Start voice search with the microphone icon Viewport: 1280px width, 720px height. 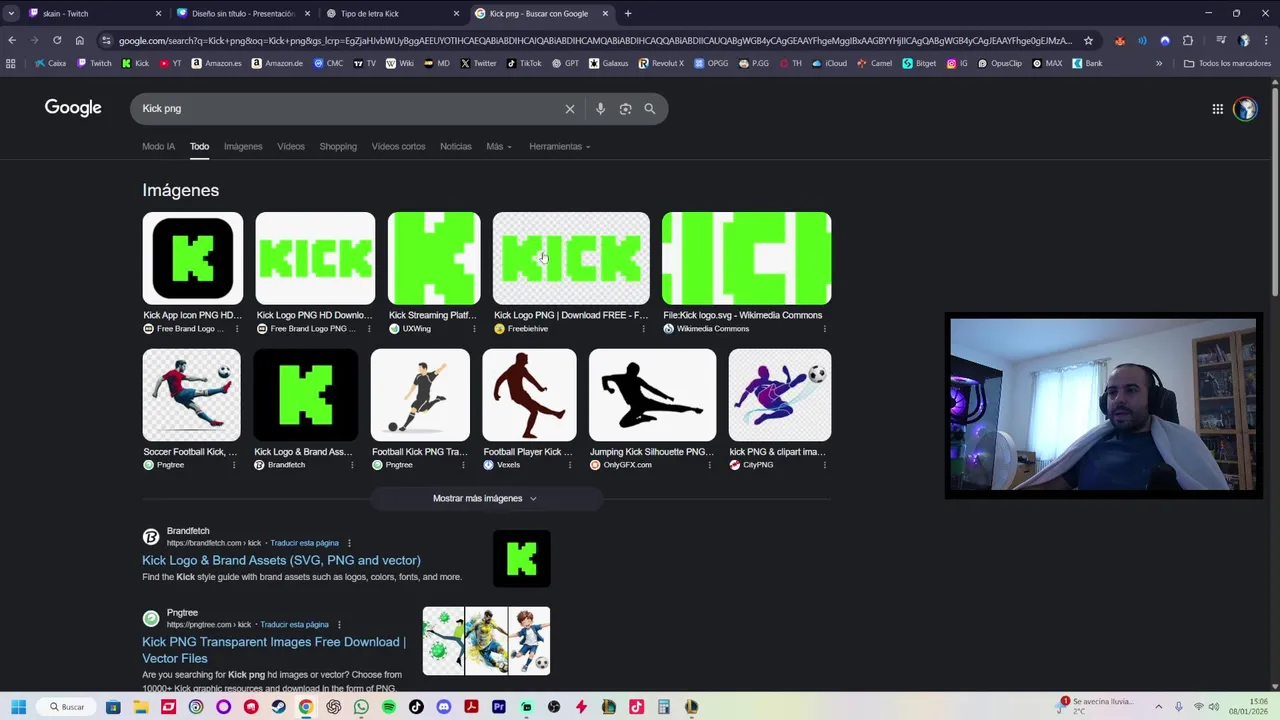(600, 109)
